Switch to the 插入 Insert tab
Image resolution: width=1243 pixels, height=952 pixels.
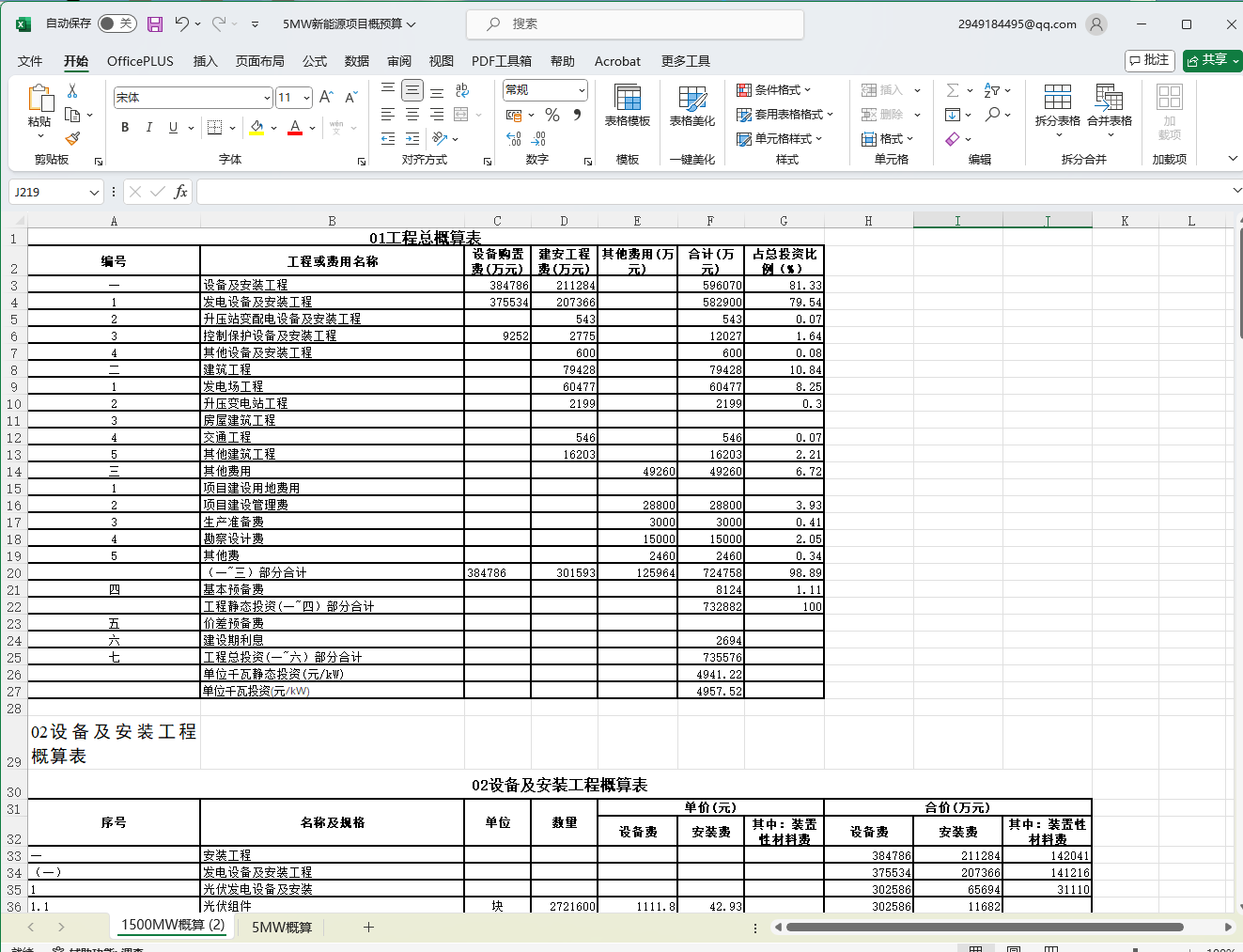[x=205, y=61]
